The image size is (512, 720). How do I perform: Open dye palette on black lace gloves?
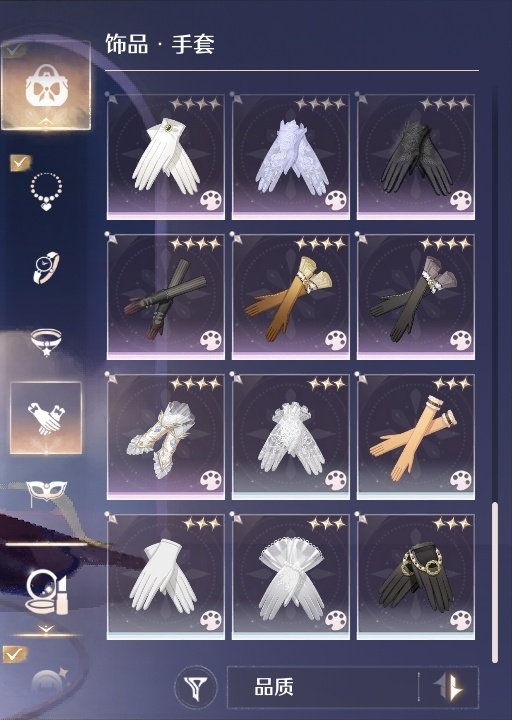click(461, 200)
